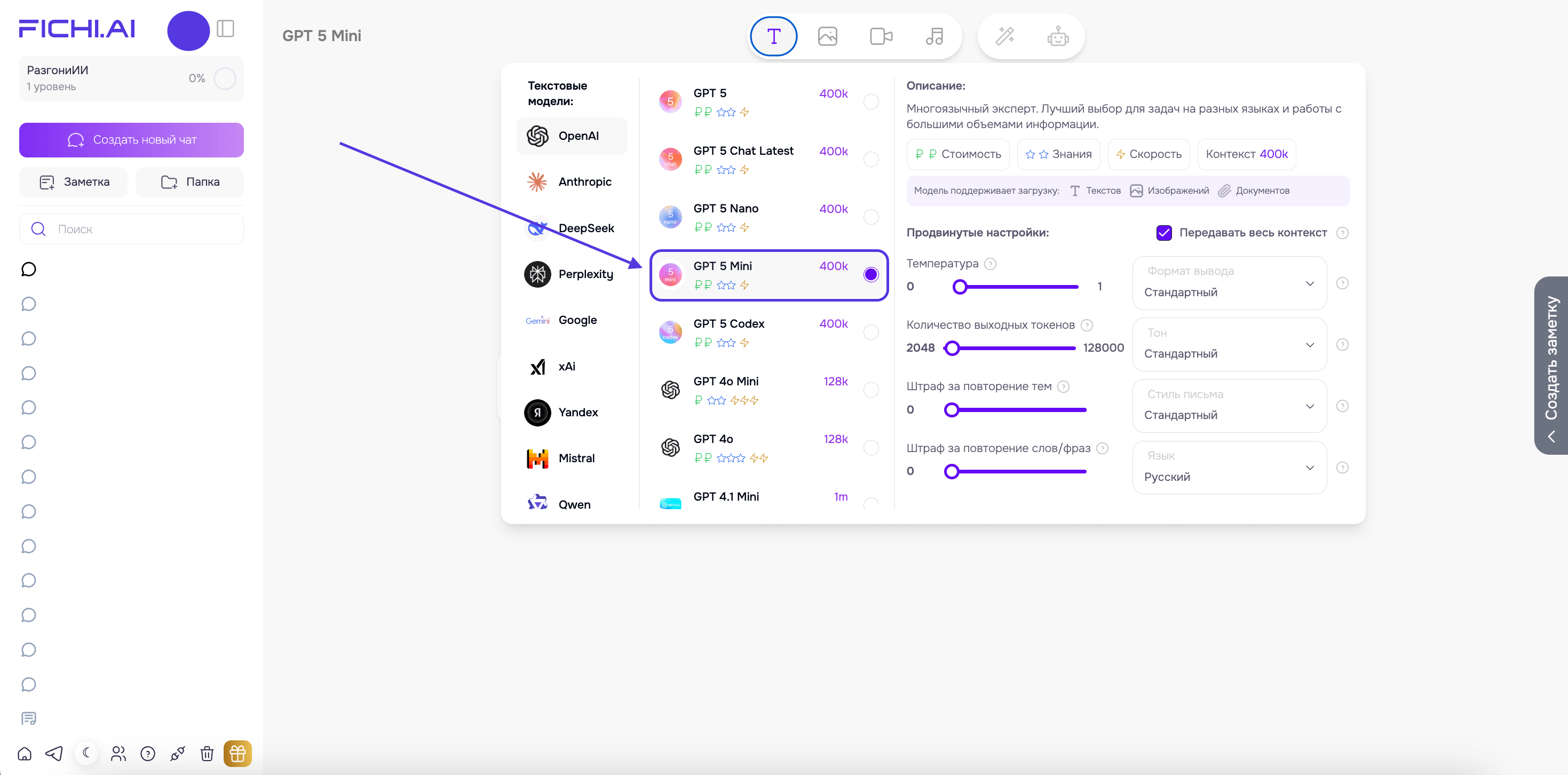Click the 'Папка' button
Screen dimensions: 1568x775
coord(190,182)
